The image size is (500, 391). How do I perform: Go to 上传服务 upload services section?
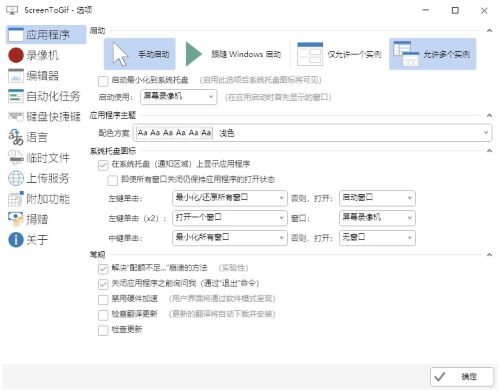click(x=39, y=178)
